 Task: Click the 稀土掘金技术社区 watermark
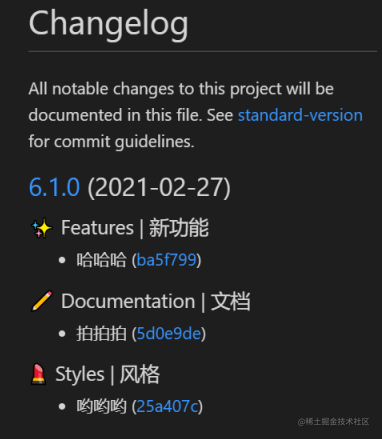pyautogui.click(x=333, y=422)
